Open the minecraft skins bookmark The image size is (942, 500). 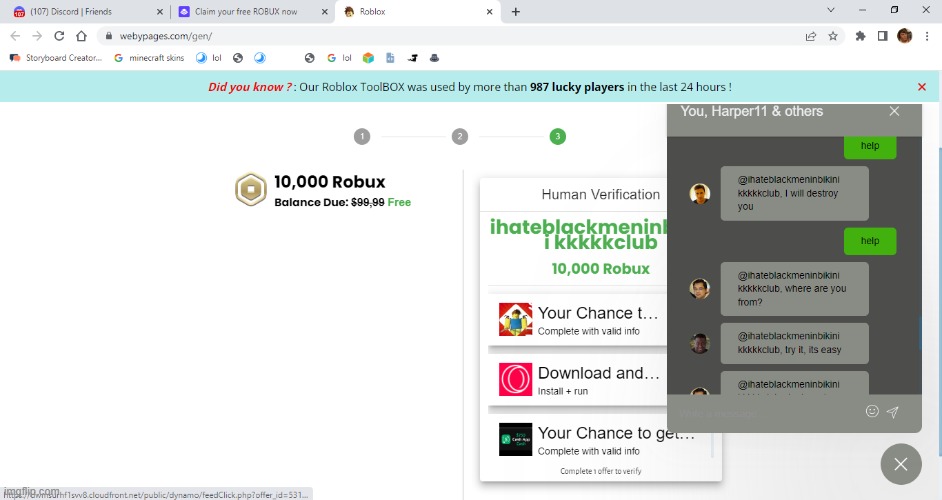(x=149, y=58)
